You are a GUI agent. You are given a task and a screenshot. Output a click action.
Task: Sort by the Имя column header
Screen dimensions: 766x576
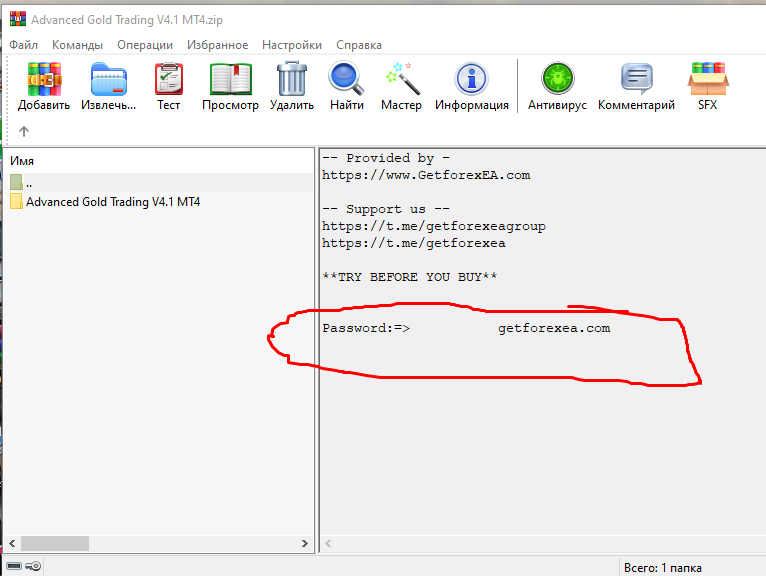(x=22, y=161)
